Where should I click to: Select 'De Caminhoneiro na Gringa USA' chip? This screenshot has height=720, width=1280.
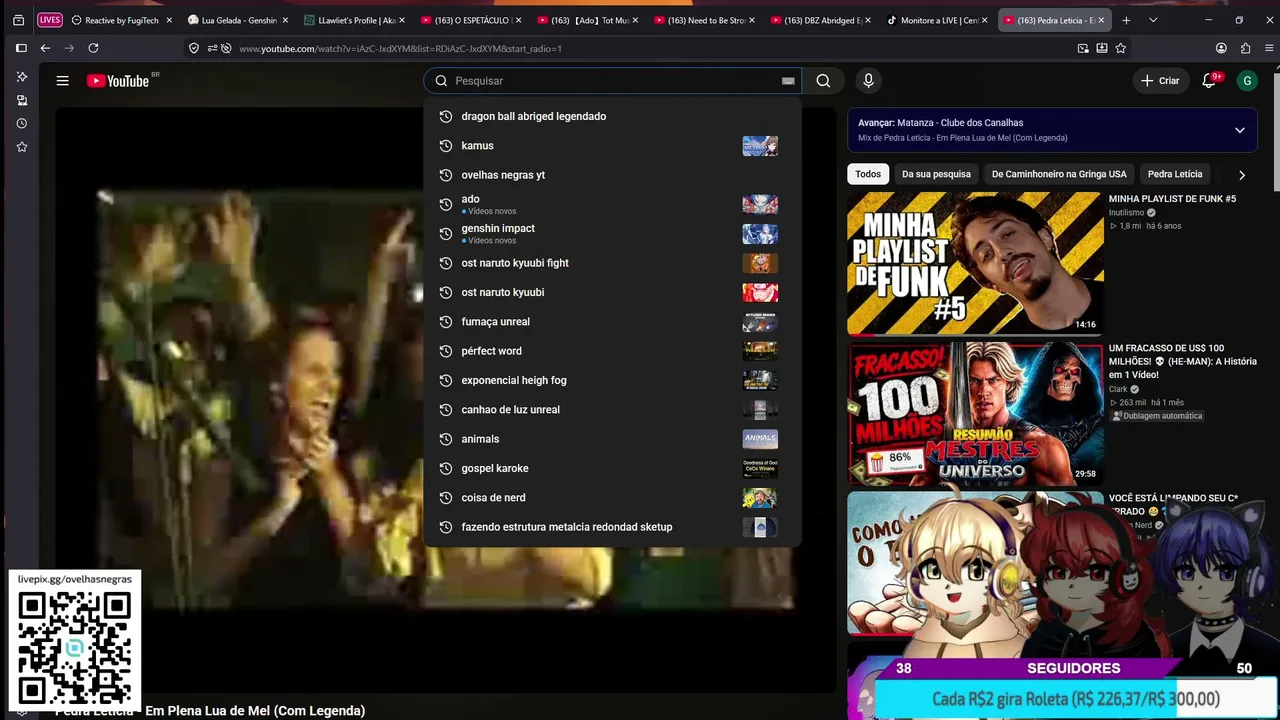tap(1059, 174)
